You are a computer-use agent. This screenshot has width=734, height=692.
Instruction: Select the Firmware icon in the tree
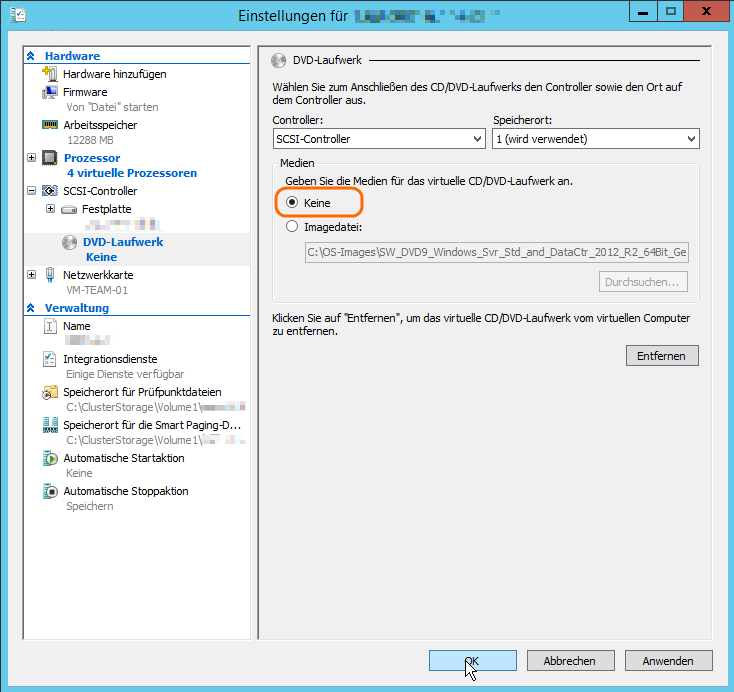pos(50,92)
